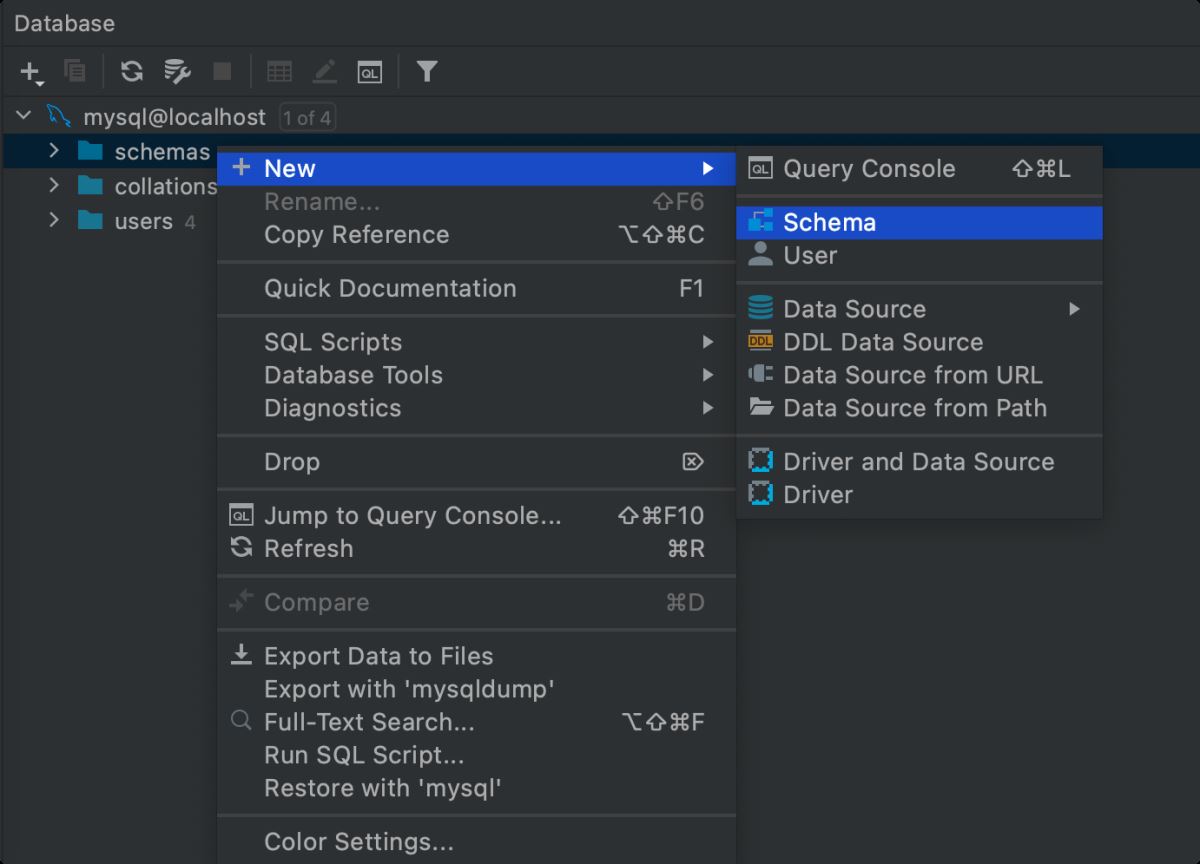Screen dimensions: 1200x864
Task: Click the add new data source plus icon
Action: (x=31, y=72)
